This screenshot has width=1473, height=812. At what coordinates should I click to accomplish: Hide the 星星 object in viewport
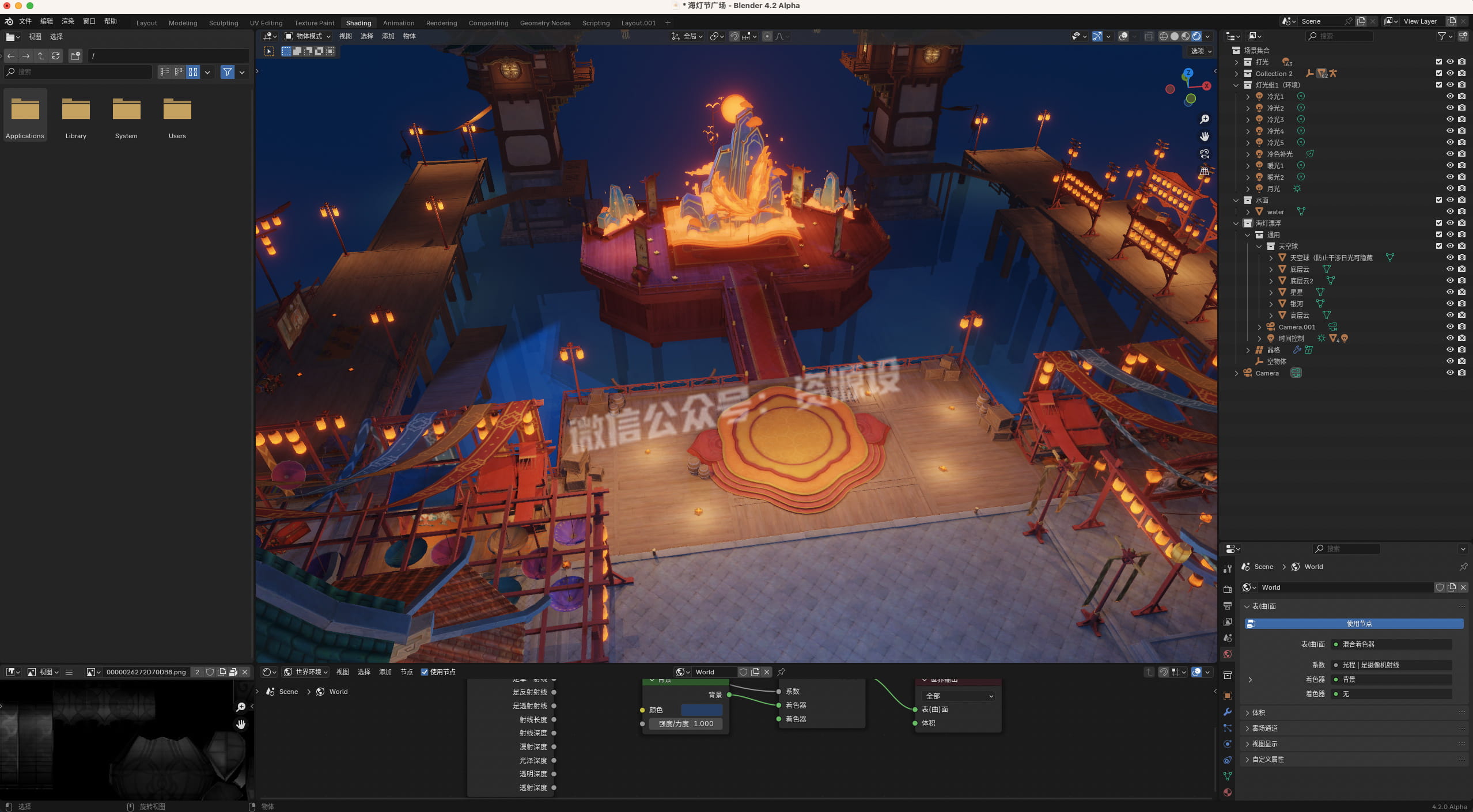coord(1451,292)
